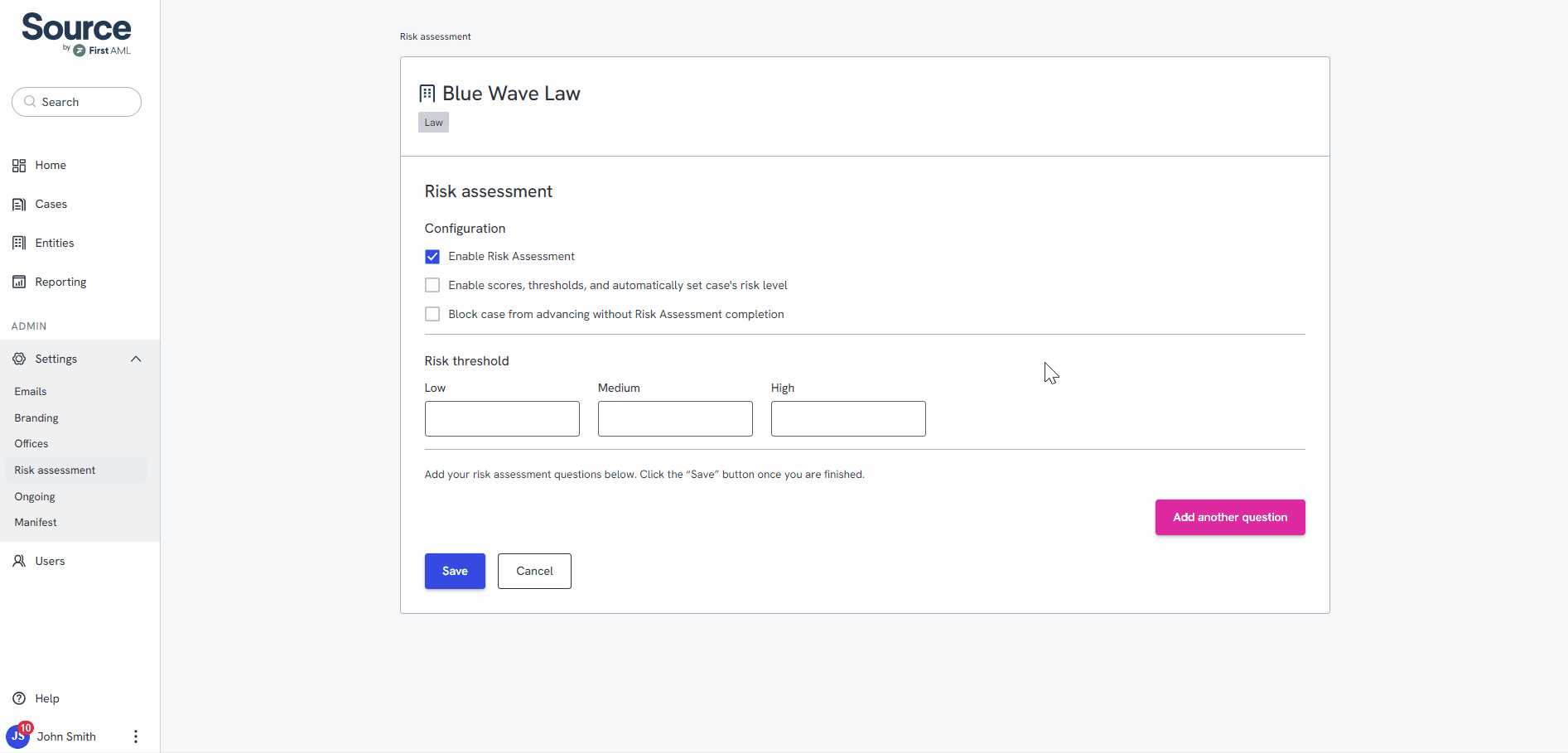Click the Users person icon
This screenshot has height=753, width=1568.
[x=19, y=561]
